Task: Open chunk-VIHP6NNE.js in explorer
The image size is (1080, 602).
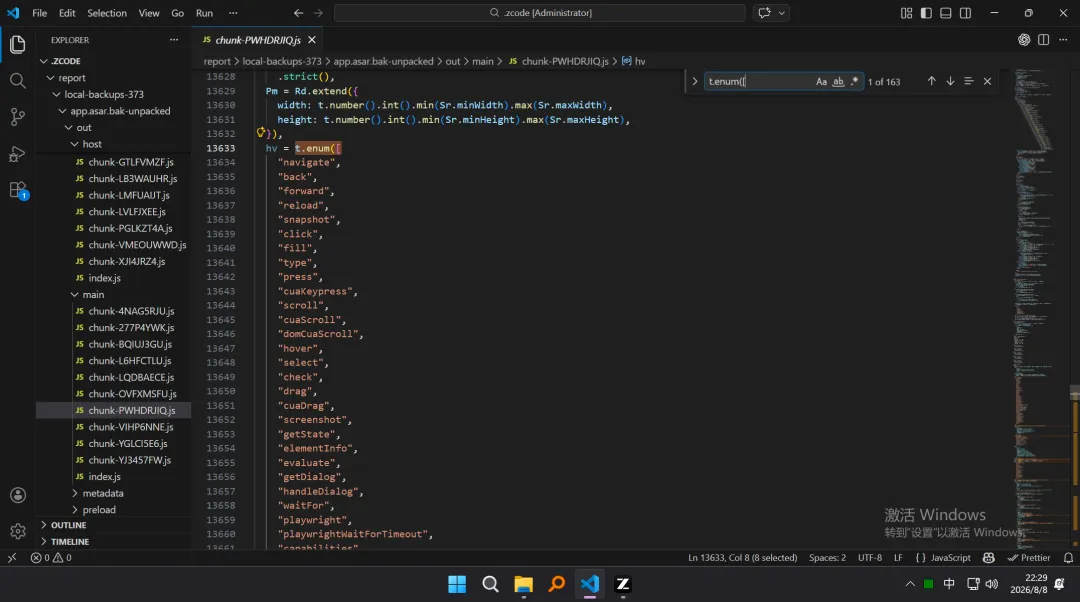Action: pyautogui.click(x=131, y=427)
